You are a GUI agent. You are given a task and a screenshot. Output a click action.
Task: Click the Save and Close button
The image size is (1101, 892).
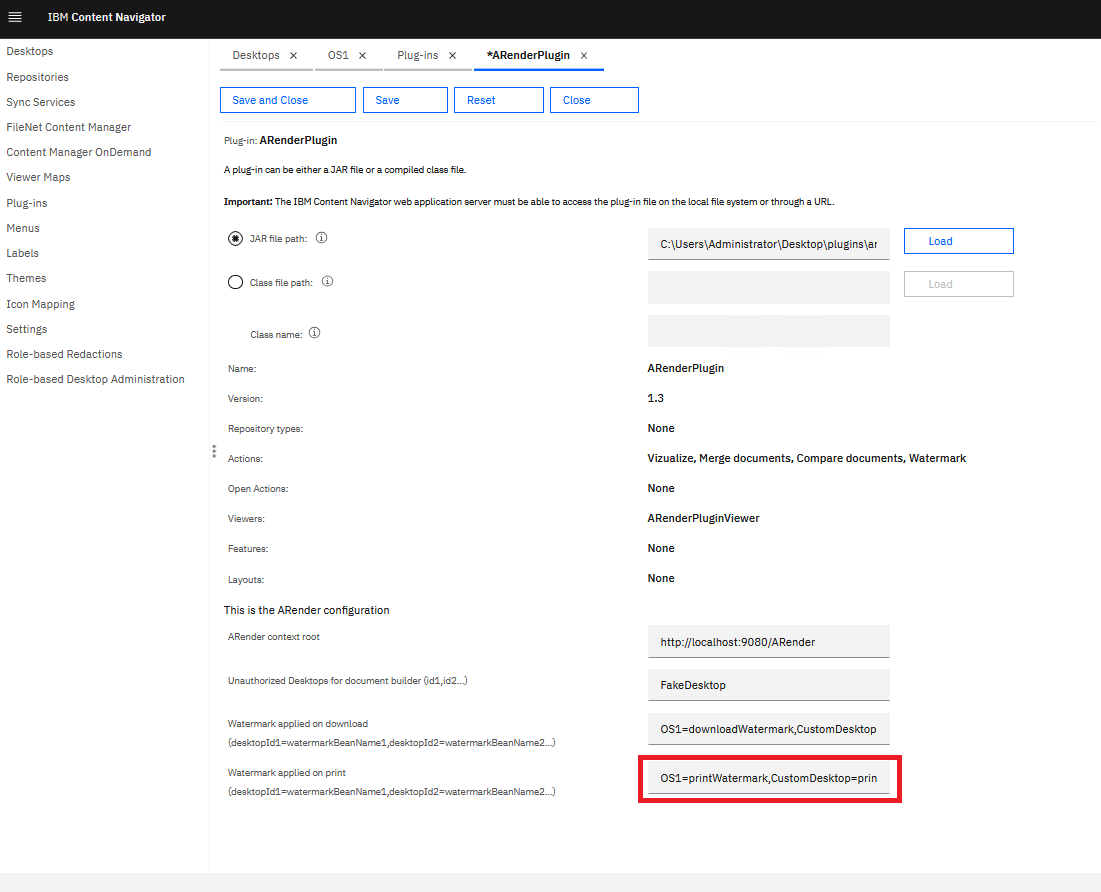(287, 100)
